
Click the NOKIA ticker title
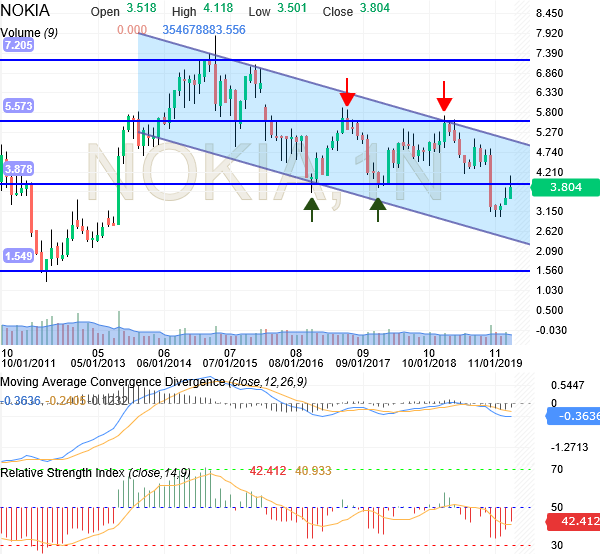tap(25, 10)
